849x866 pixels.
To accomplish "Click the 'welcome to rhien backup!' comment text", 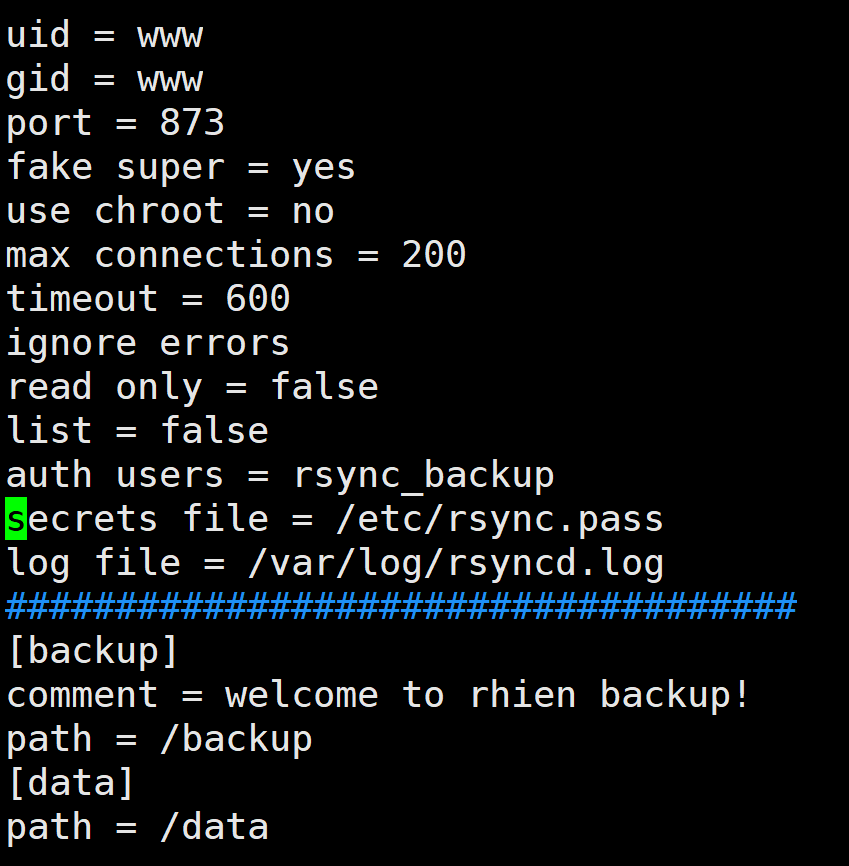I will (487, 695).
